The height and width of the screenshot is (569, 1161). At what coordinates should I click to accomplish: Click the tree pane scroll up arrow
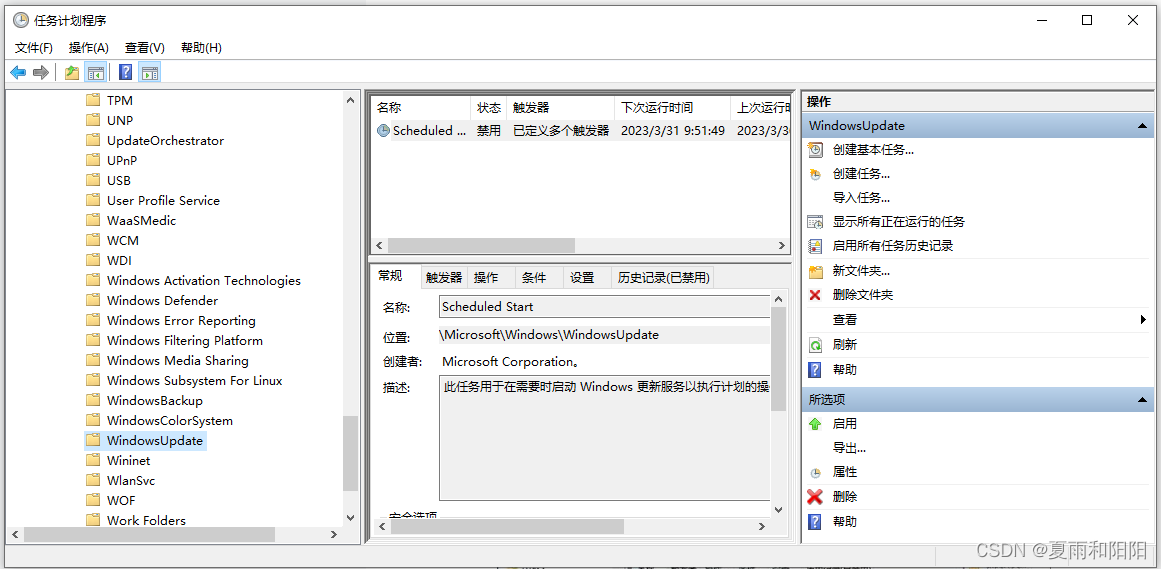(x=351, y=100)
